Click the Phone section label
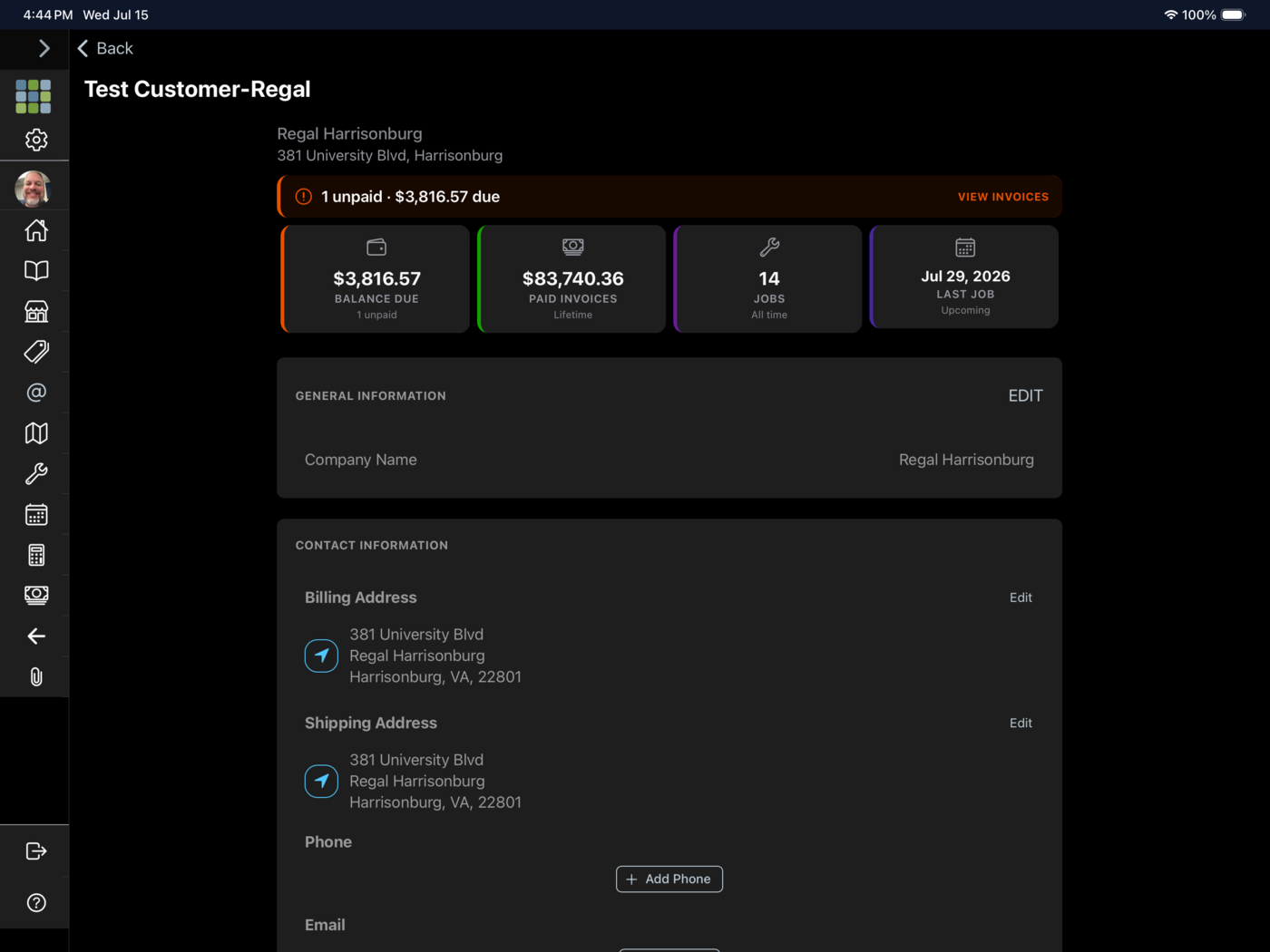Screen dimensions: 1270x952 click(328, 842)
